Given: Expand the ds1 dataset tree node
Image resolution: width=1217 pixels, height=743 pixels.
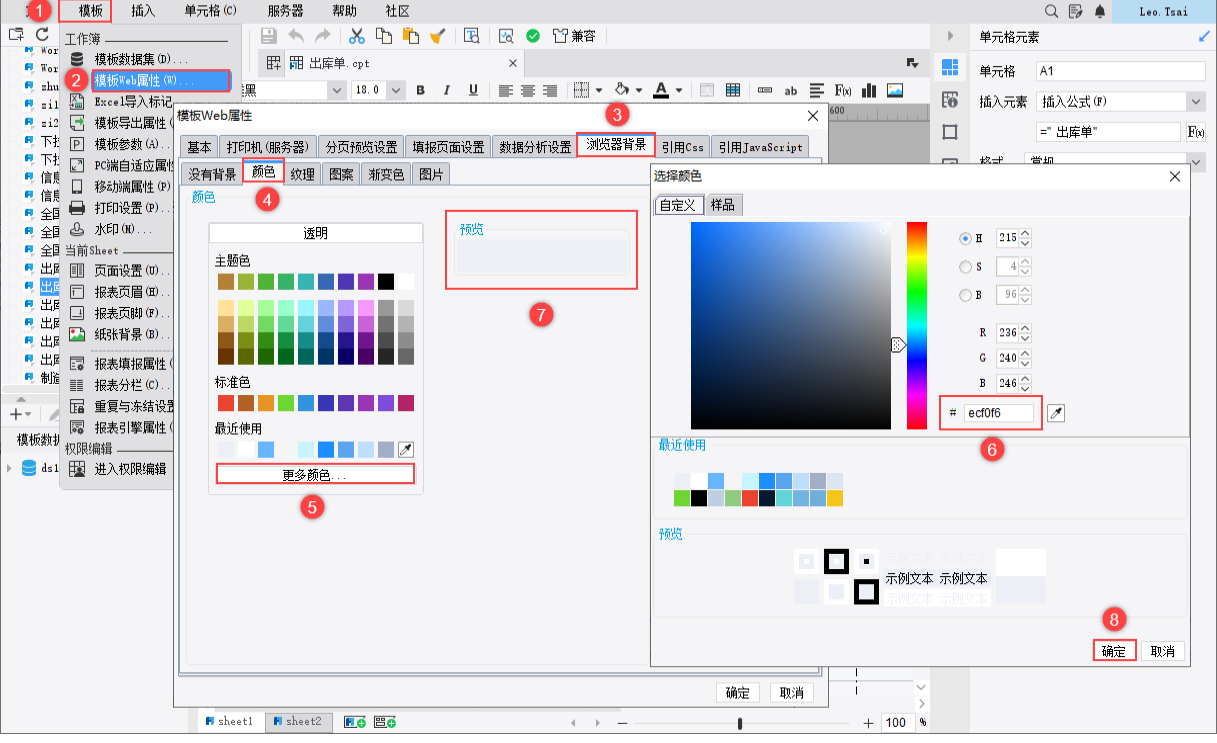Looking at the screenshot, I should (9, 468).
